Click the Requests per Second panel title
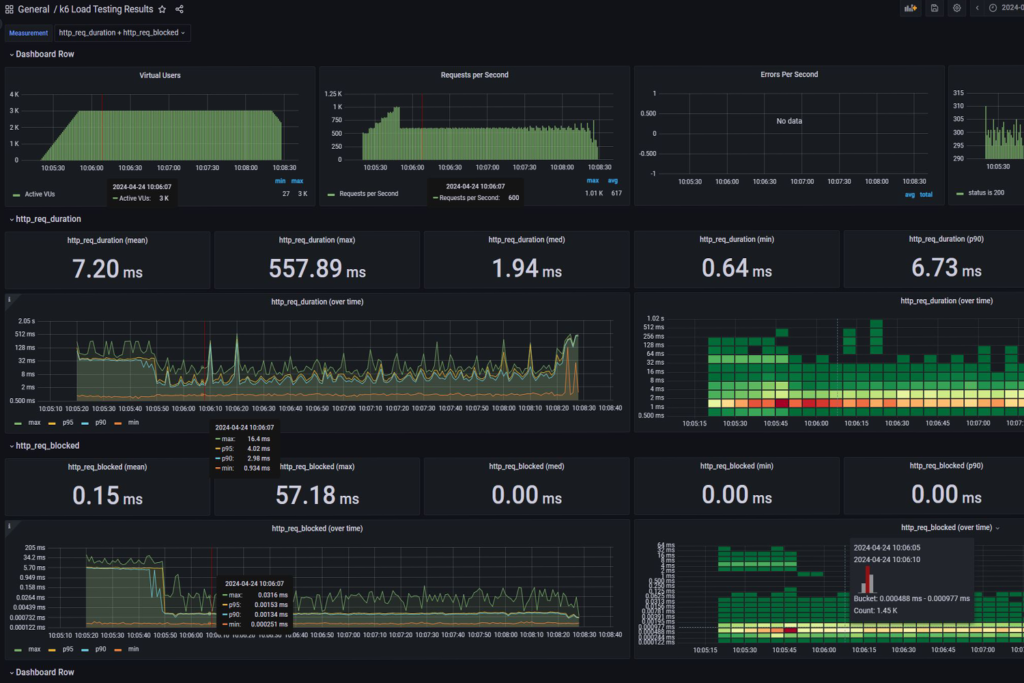This screenshot has height=683, width=1024. click(x=474, y=75)
